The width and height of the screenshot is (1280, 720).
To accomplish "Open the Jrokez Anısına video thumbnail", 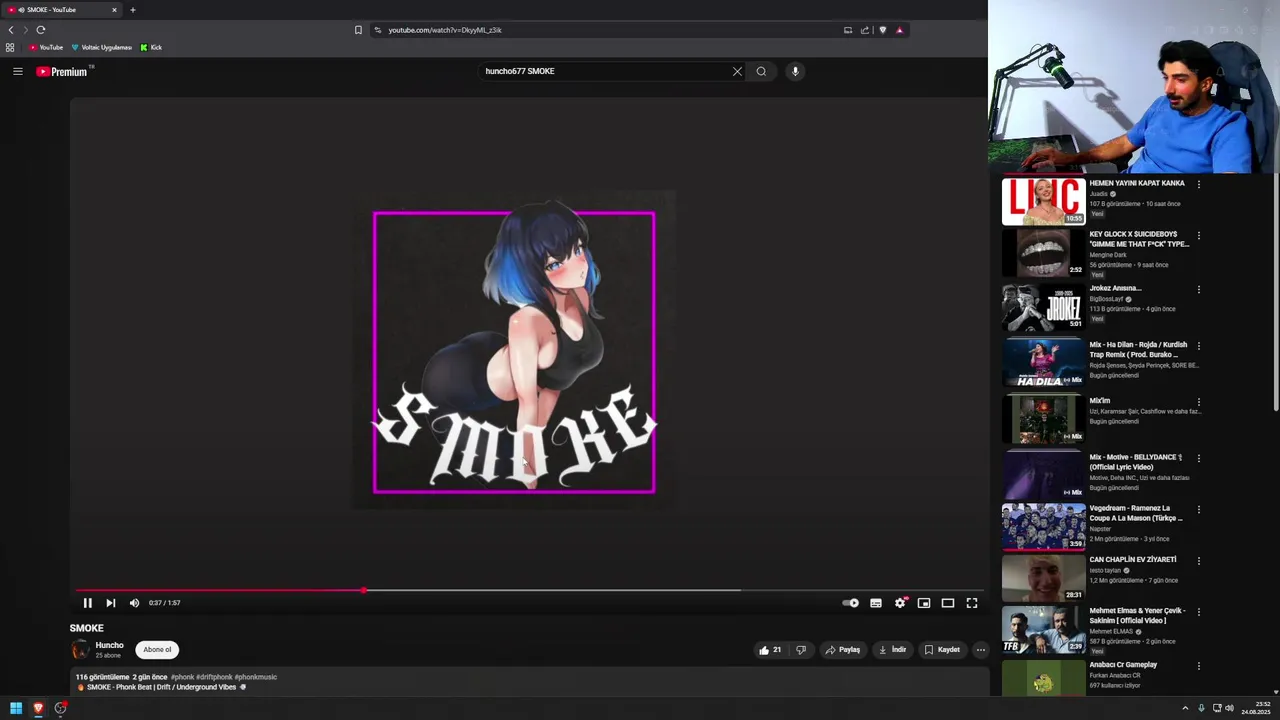I will (x=1043, y=307).
